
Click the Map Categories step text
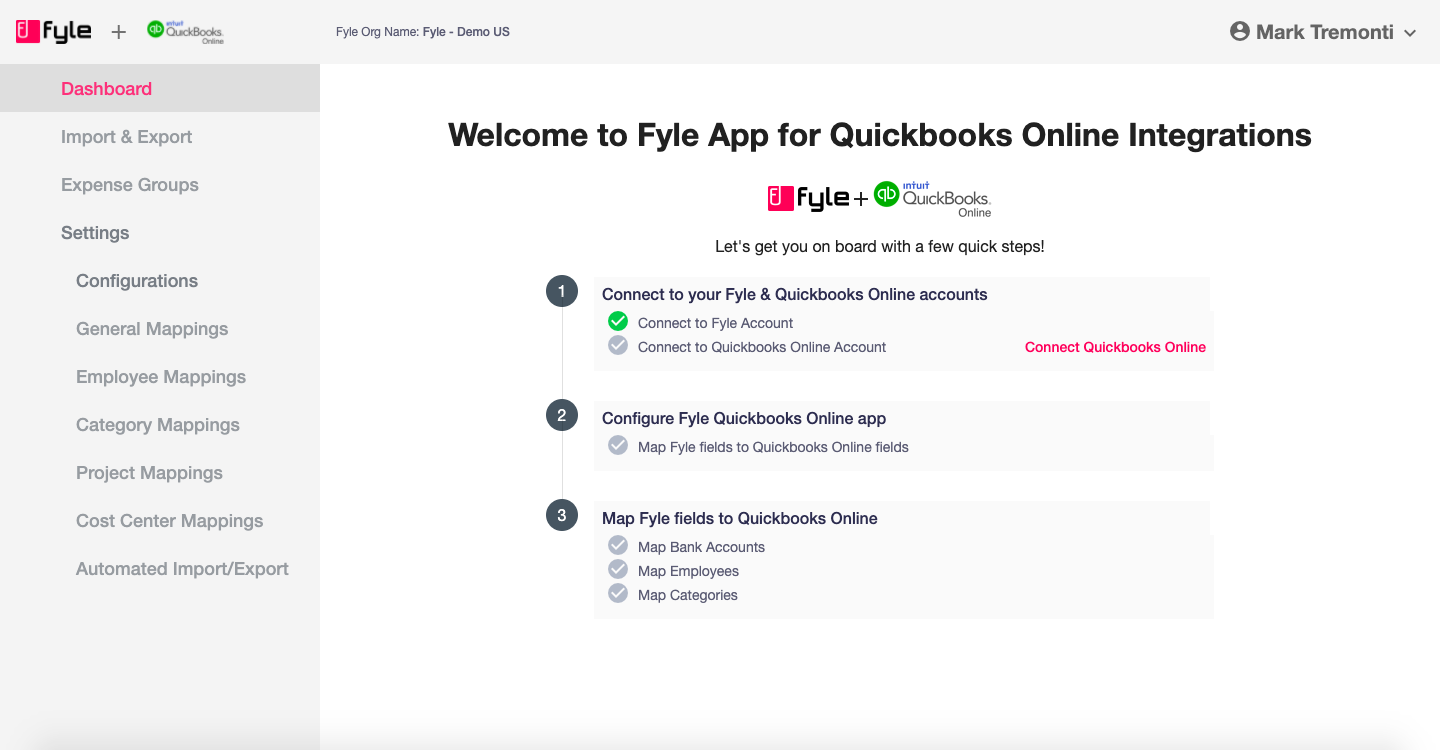[688, 595]
